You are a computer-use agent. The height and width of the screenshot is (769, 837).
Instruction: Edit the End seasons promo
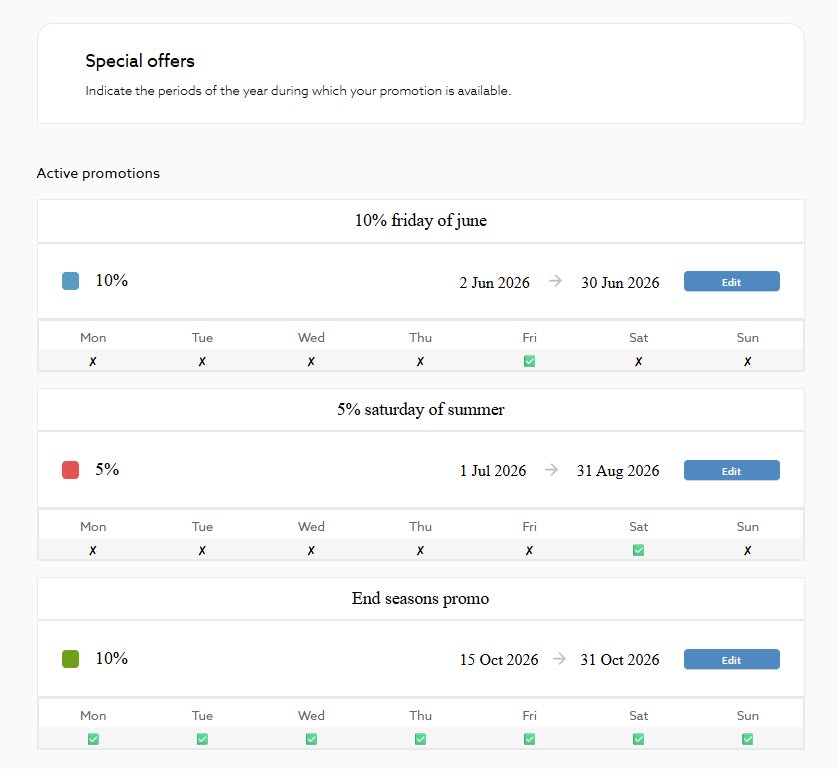tap(731, 659)
